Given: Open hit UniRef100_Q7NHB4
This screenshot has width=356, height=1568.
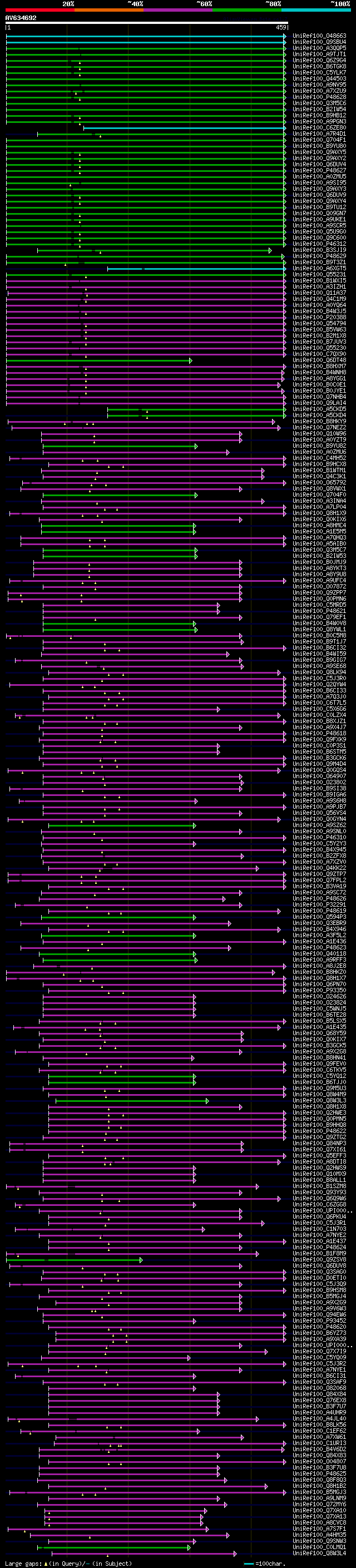Looking at the screenshot, I should 319,397.
